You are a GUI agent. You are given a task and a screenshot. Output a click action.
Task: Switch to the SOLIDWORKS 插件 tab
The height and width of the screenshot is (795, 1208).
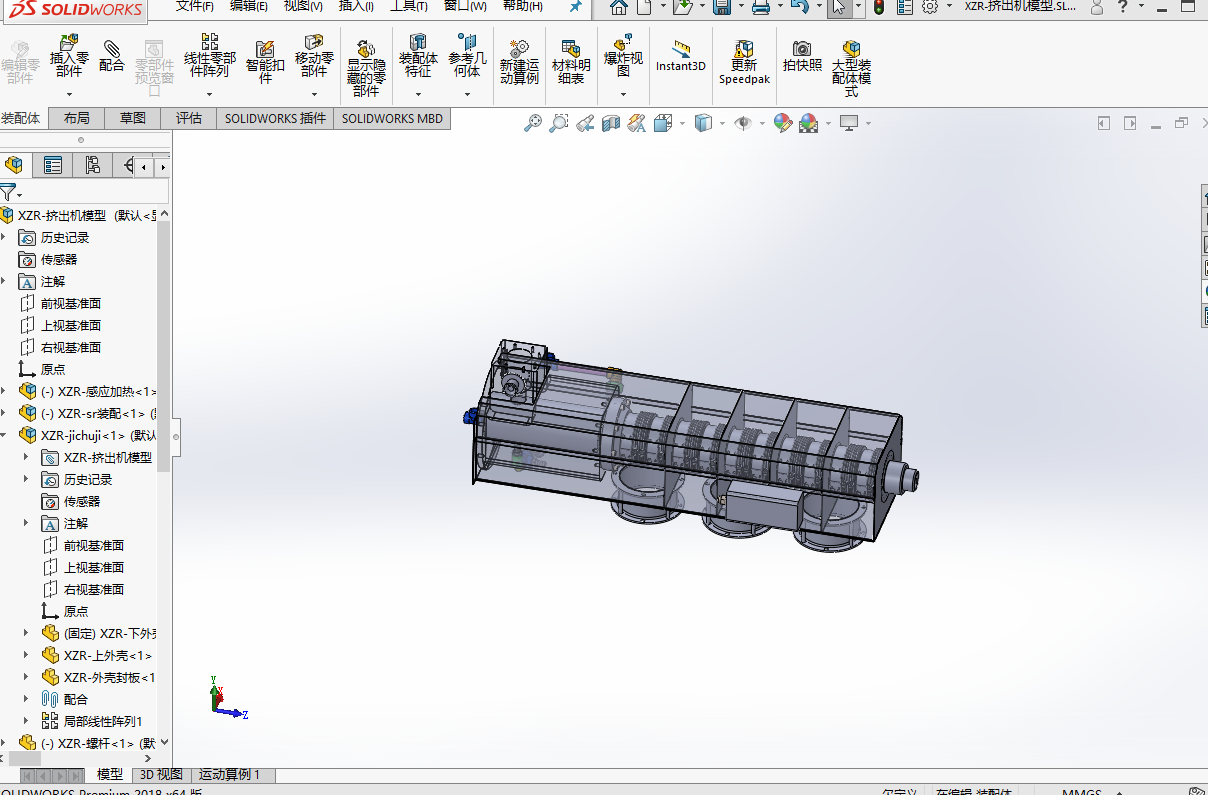click(x=275, y=118)
